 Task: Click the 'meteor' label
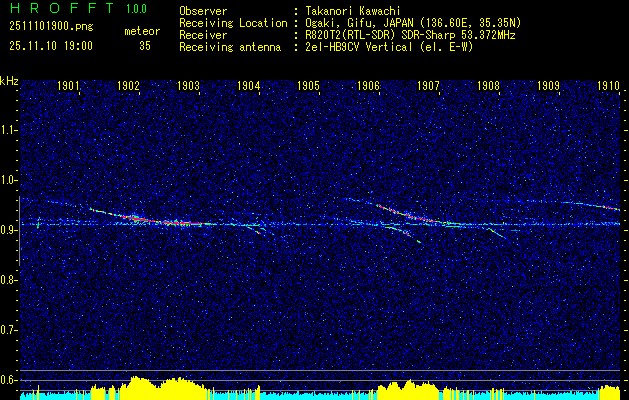142,31
